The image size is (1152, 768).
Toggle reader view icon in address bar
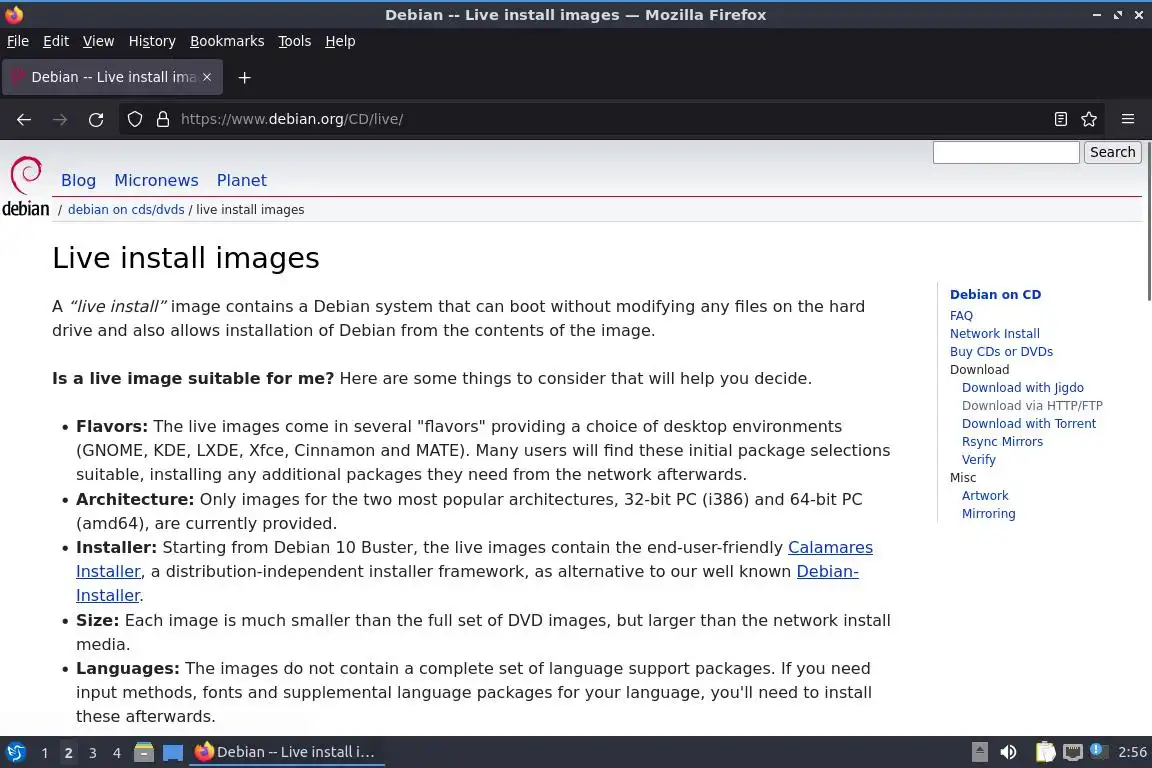1060,119
